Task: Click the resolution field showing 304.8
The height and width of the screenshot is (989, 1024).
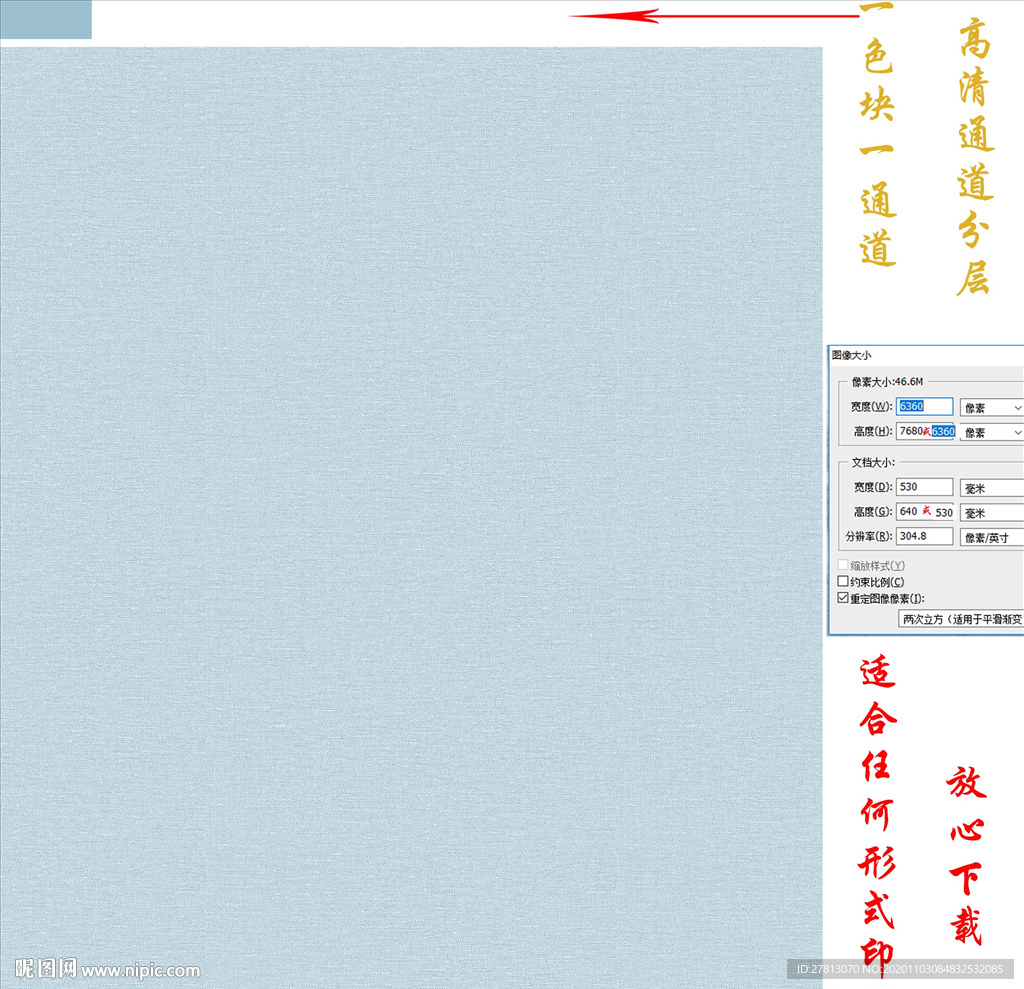Action: click(x=924, y=536)
